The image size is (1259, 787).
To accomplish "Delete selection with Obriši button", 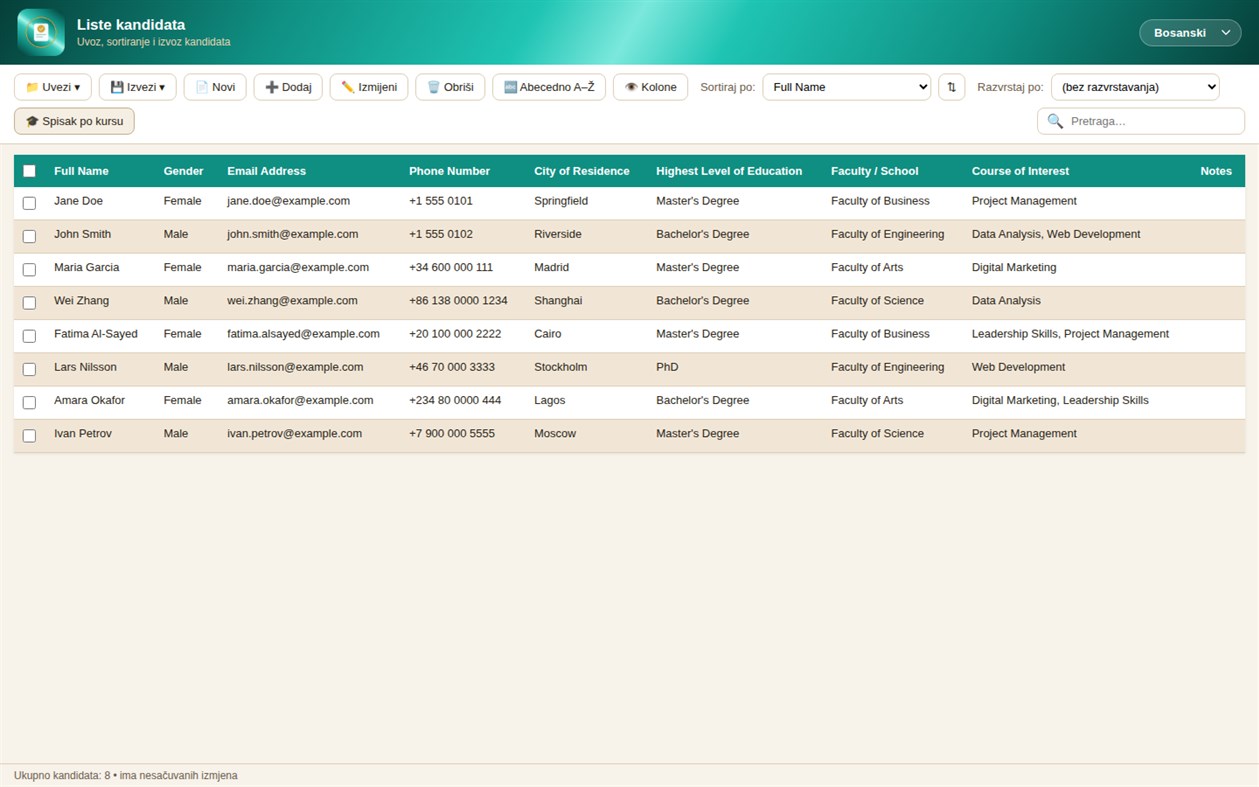I will [450, 87].
